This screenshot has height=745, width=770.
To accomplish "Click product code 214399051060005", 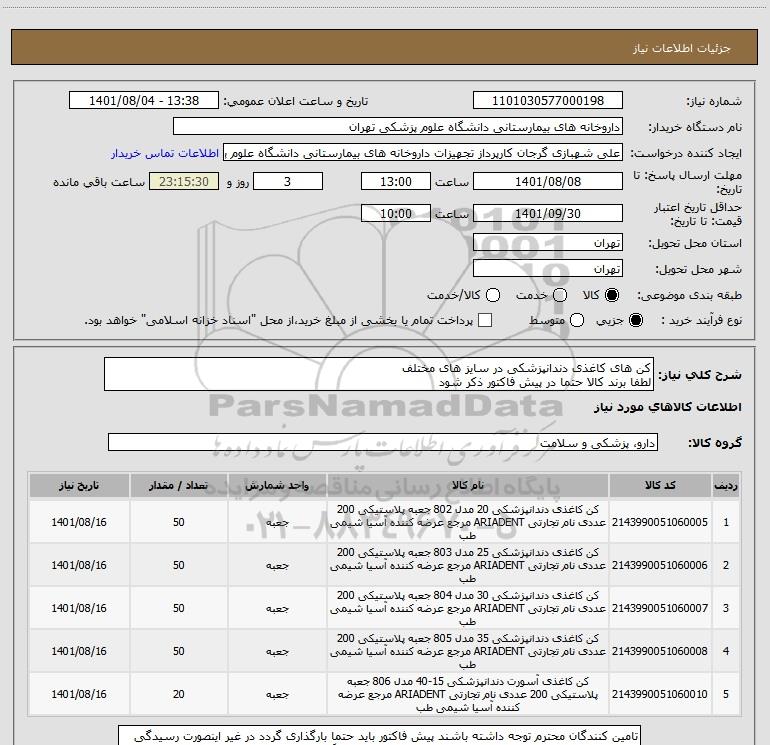I will [660, 522].
